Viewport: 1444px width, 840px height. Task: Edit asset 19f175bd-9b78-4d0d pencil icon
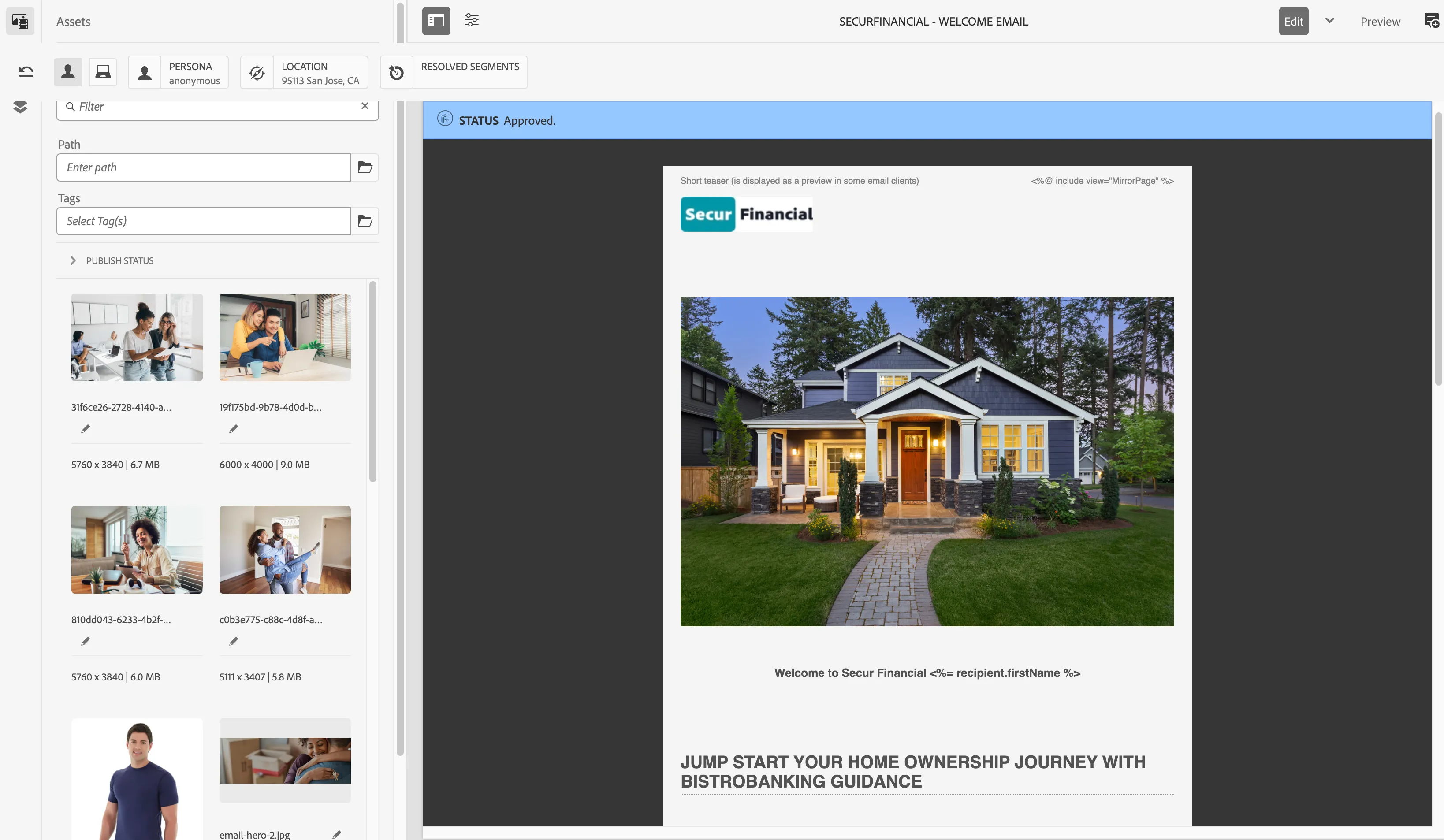click(x=233, y=429)
